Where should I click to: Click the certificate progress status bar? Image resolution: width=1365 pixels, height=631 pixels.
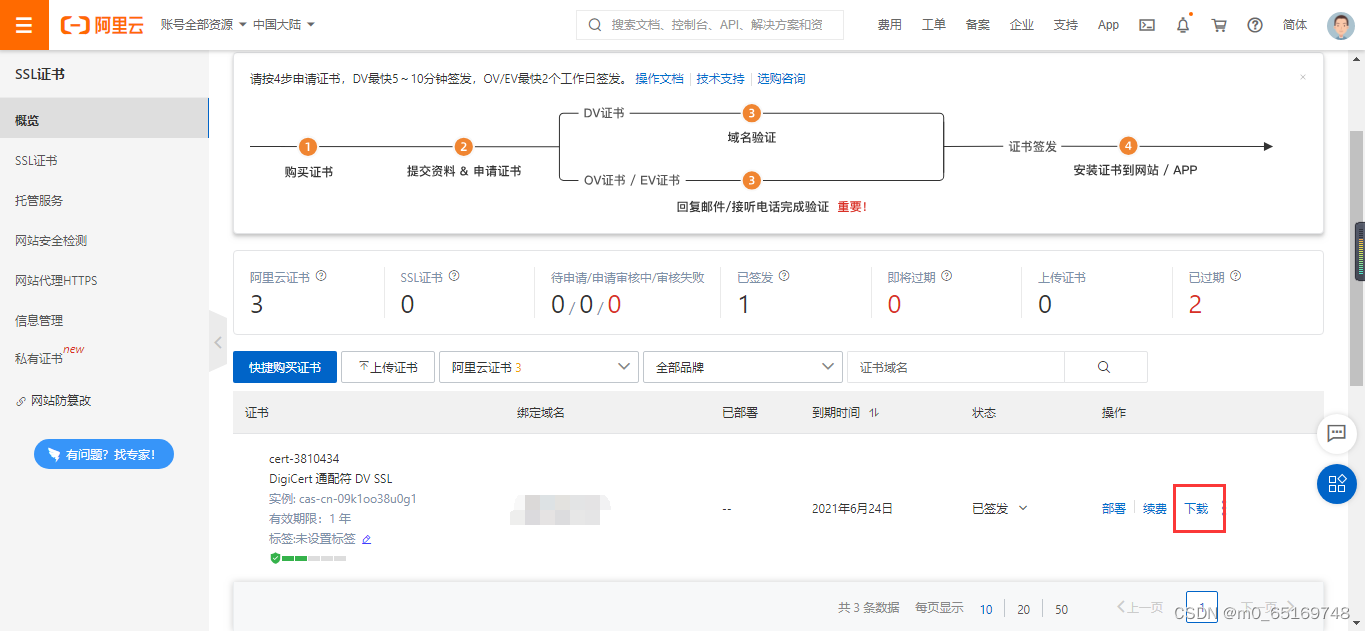click(314, 558)
